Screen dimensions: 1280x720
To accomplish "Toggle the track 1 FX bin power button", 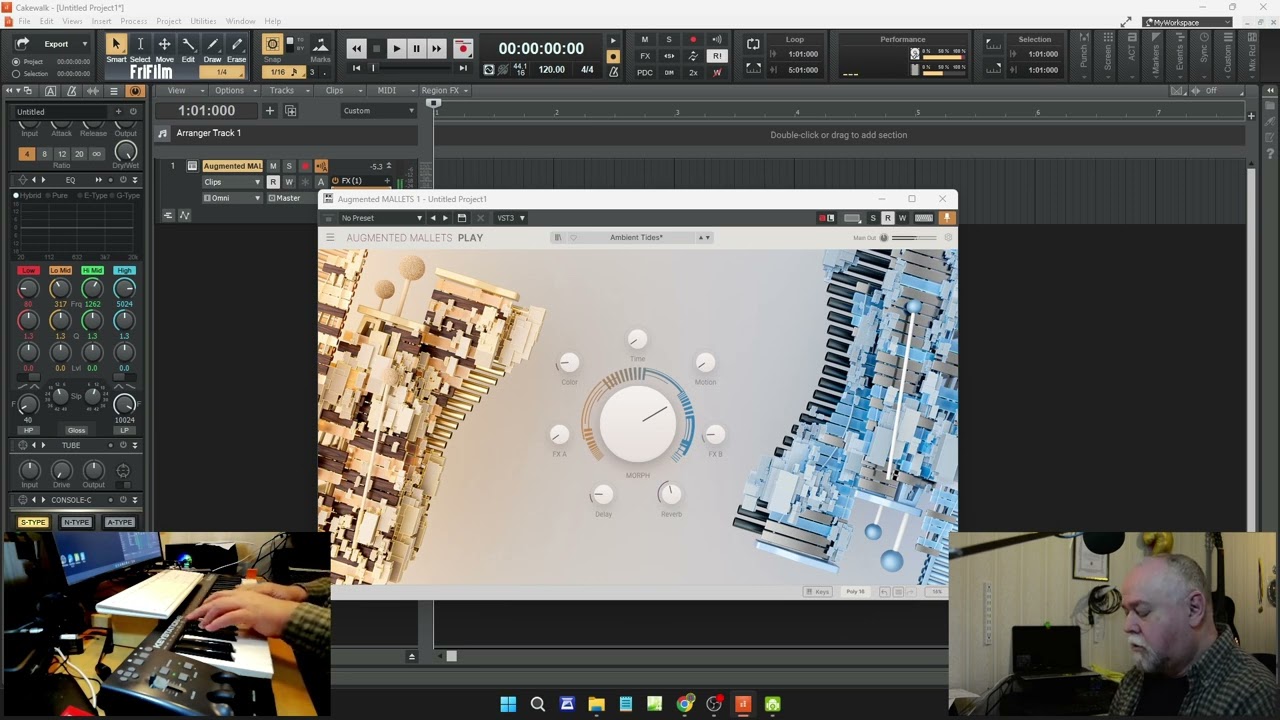I will 335,181.
